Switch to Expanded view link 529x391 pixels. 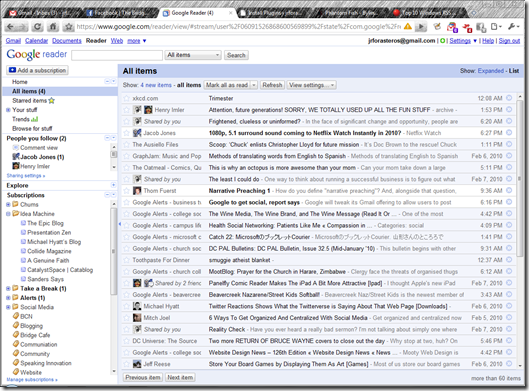(x=491, y=71)
